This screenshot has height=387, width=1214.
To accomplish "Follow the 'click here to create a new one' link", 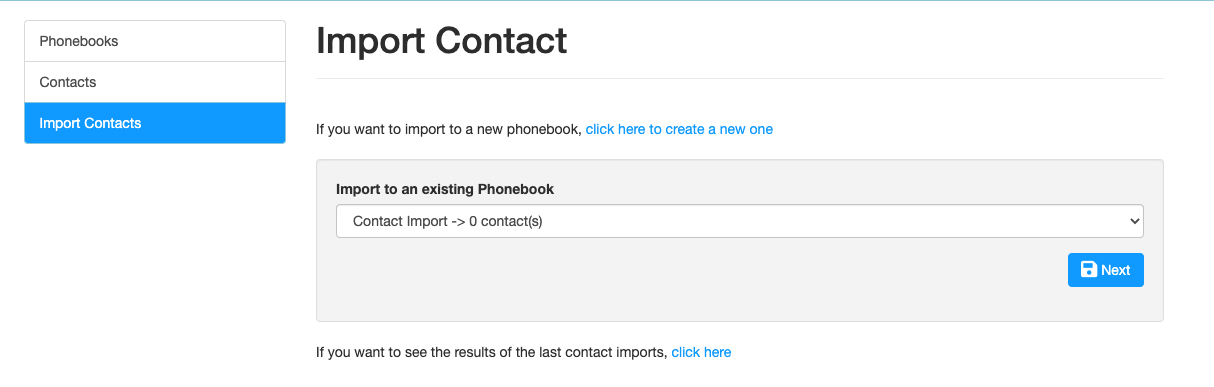I will point(679,129).
